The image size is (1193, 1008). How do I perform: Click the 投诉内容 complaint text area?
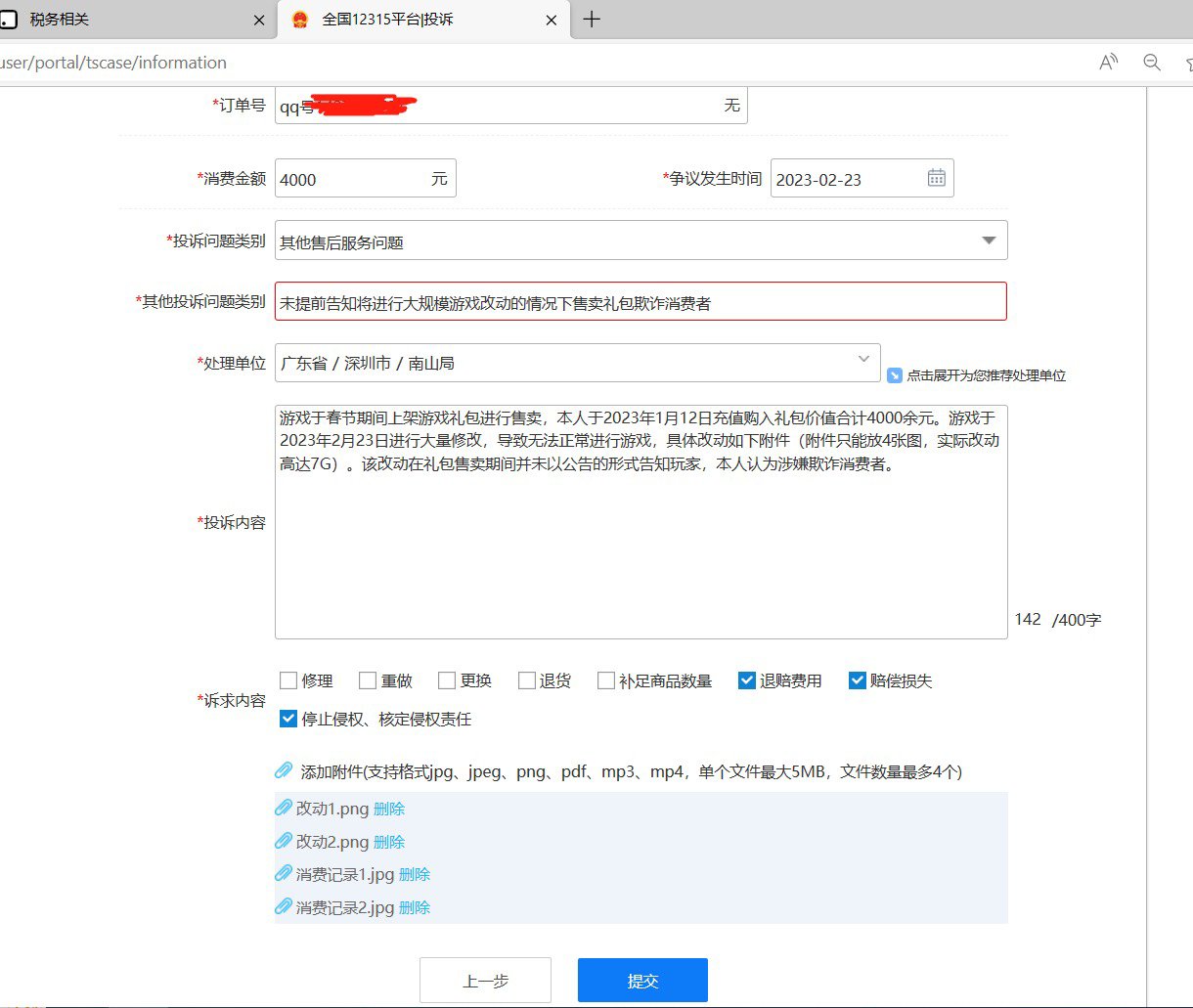(641, 548)
